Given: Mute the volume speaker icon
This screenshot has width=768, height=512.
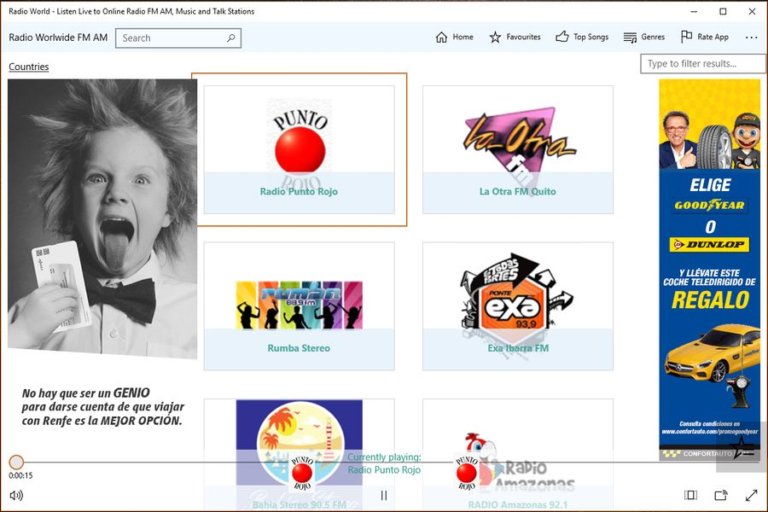Looking at the screenshot, I should pos(16,495).
